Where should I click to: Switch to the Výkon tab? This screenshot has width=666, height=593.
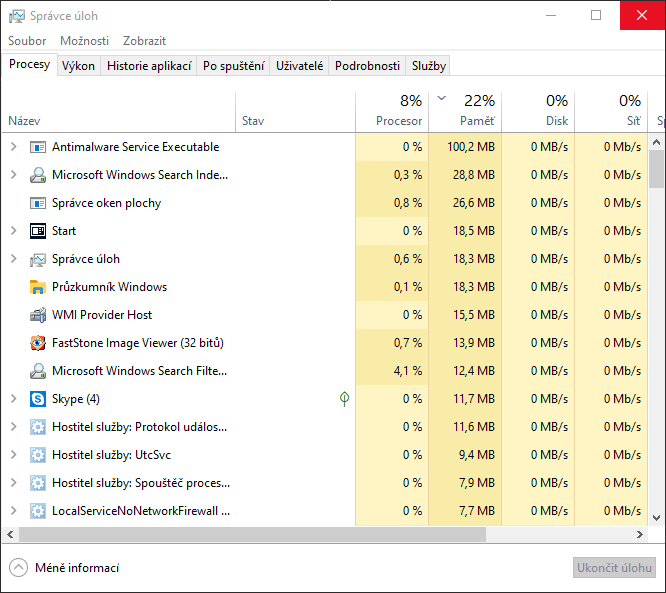coord(78,66)
